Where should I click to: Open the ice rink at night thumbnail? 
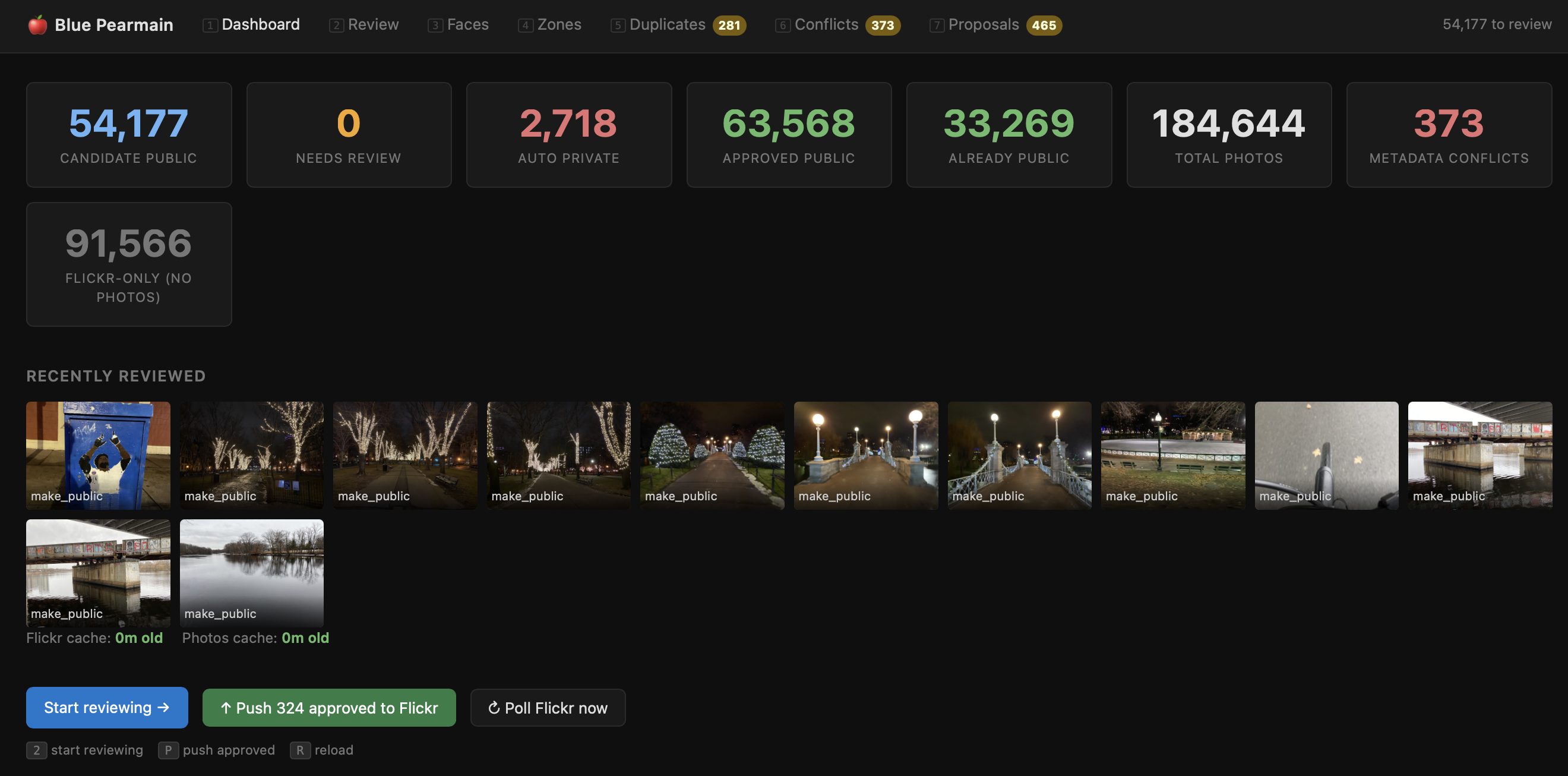point(1173,455)
